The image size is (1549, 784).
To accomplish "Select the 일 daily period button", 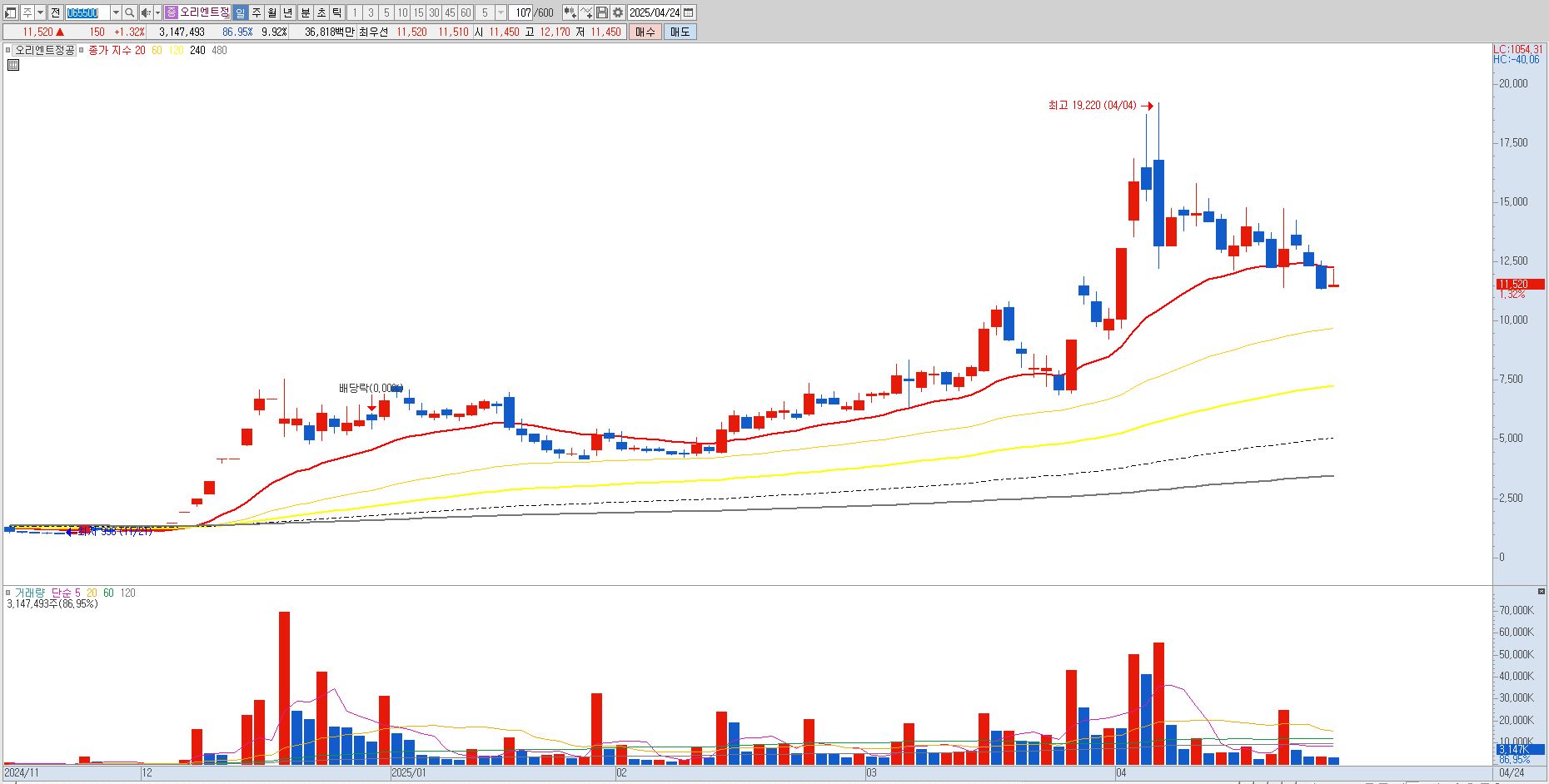I will click(x=240, y=12).
